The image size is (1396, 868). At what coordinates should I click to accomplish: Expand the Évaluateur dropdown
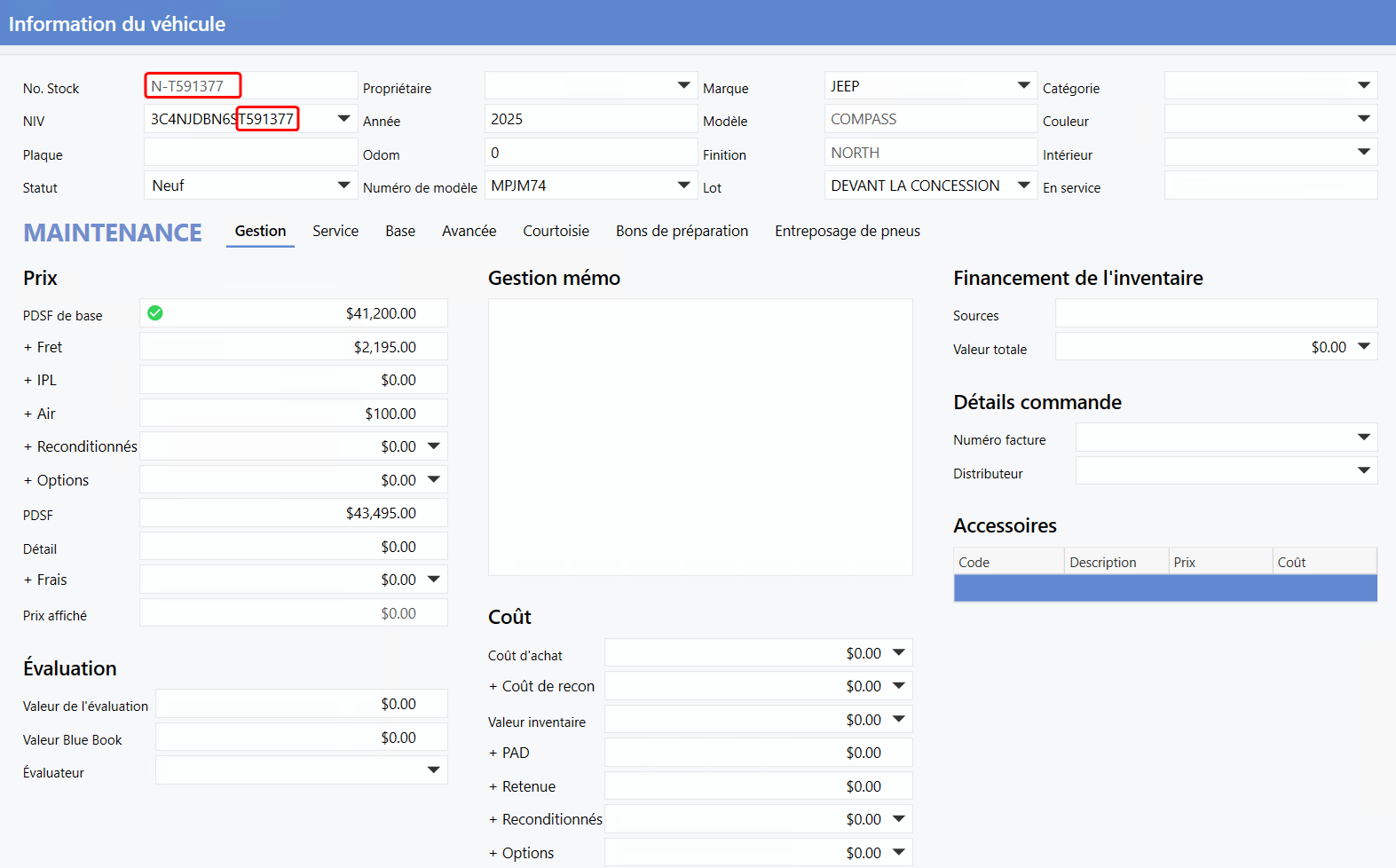(x=433, y=770)
